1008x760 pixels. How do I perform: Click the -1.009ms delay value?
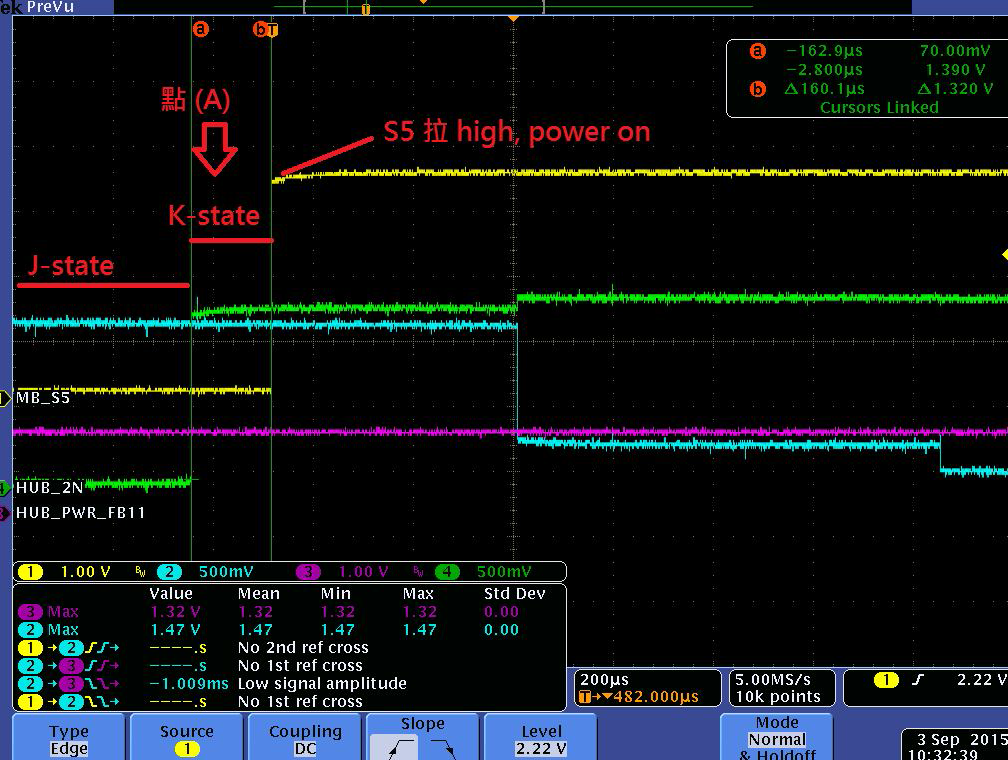[x=188, y=683]
